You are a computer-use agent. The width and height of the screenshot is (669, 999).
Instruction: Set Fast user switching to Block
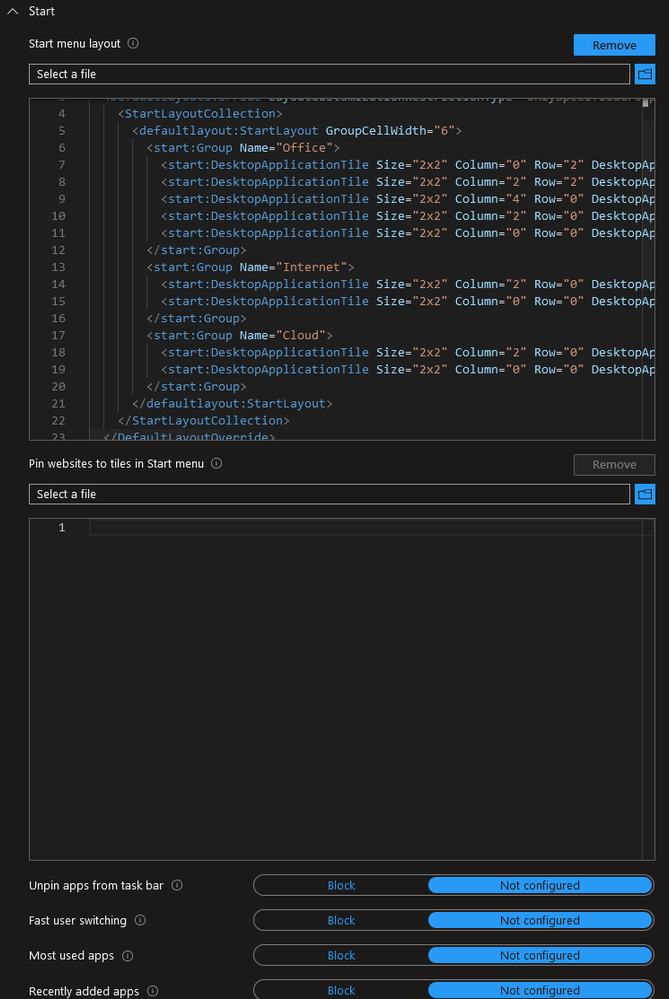pos(341,920)
